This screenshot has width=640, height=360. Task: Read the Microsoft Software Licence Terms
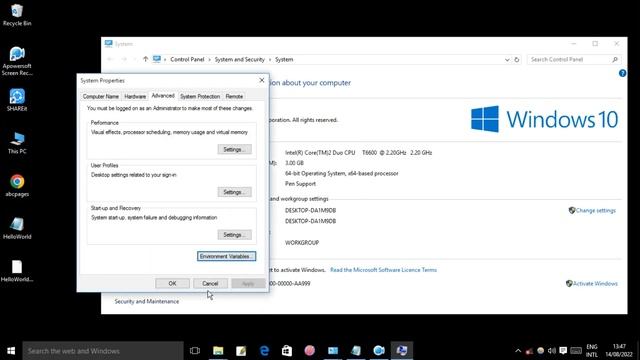point(383,270)
